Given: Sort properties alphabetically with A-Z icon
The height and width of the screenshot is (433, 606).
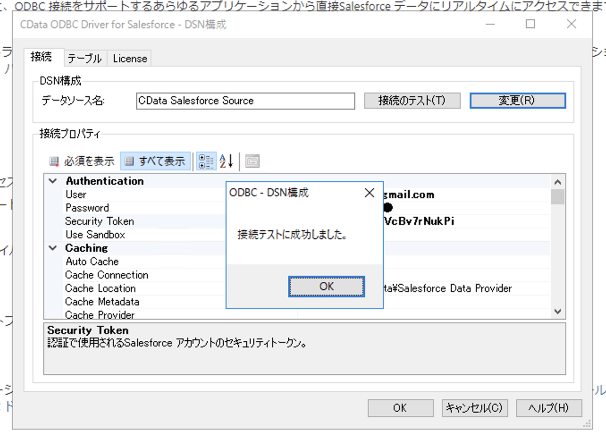Looking at the screenshot, I should pyautogui.click(x=226, y=161).
